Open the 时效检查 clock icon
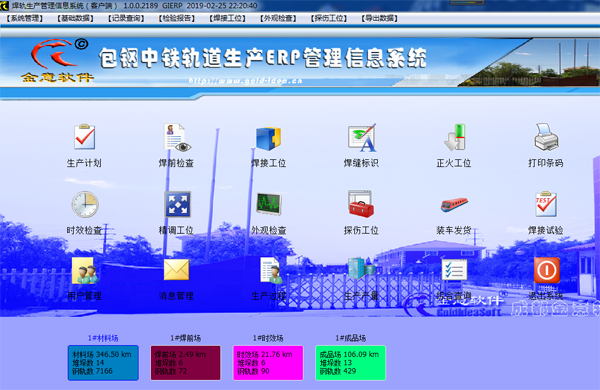 (85, 204)
